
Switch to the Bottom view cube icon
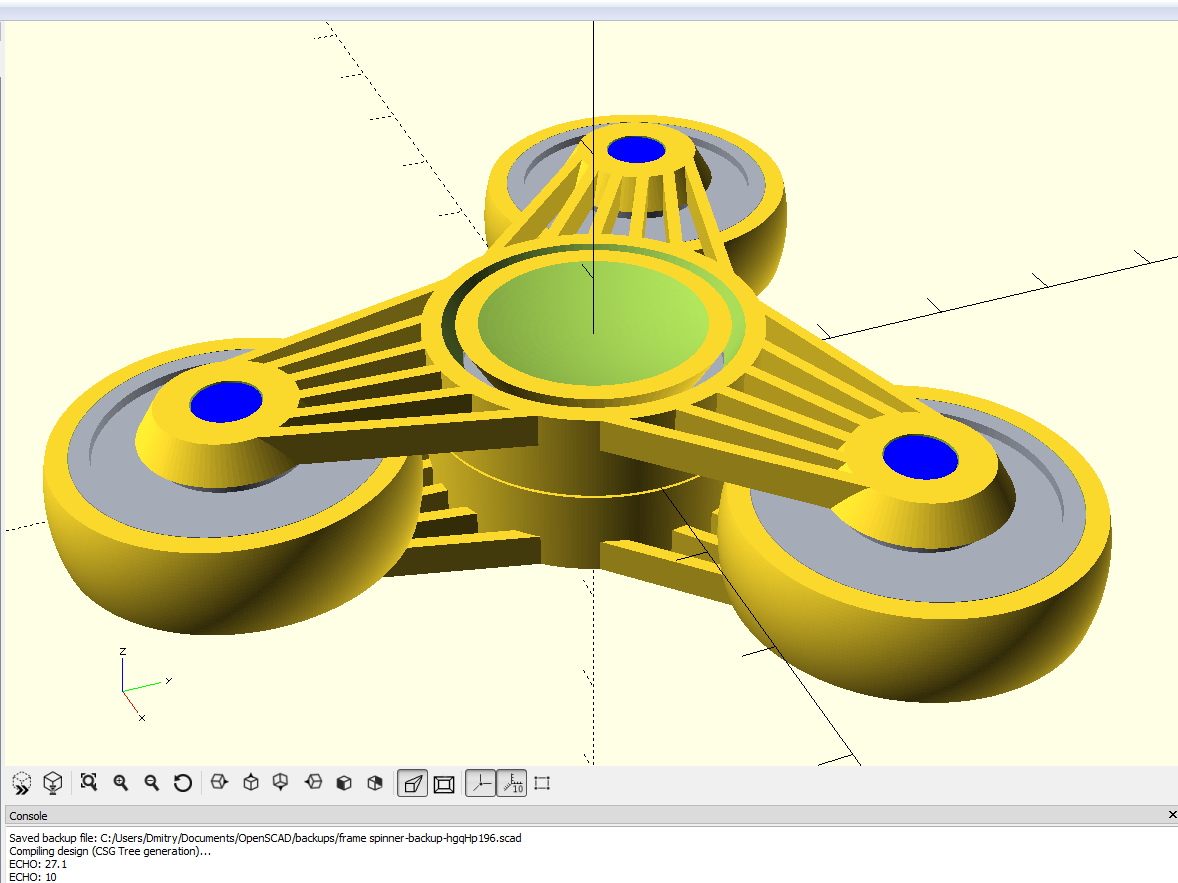click(x=280, y=783)
